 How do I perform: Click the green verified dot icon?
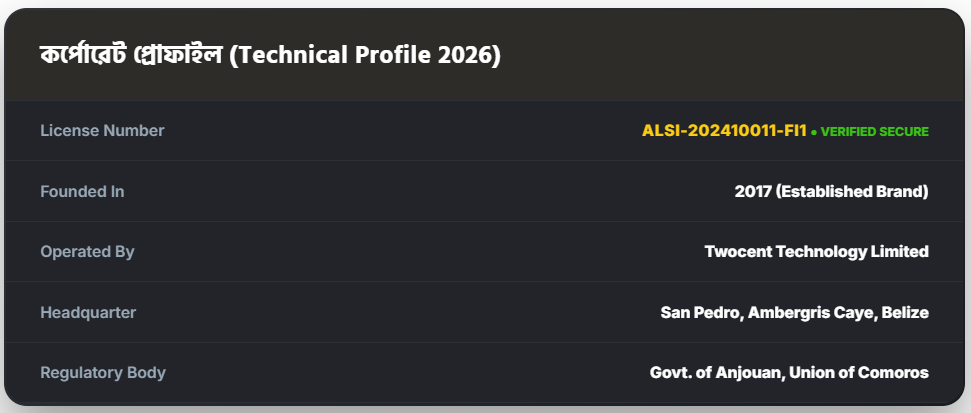814,132
